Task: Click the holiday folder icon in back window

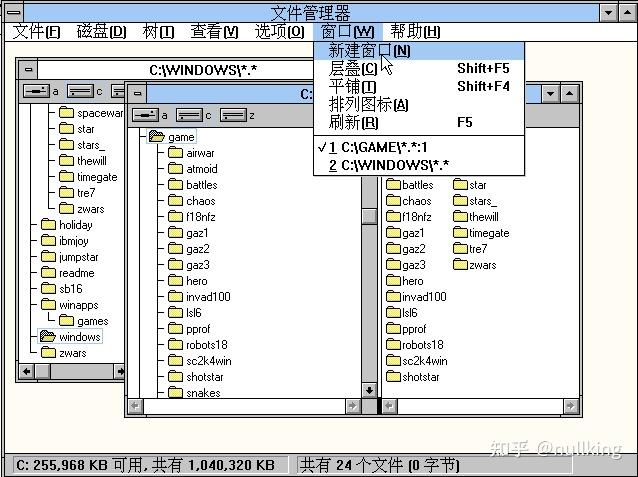Action: click(48, 225)
